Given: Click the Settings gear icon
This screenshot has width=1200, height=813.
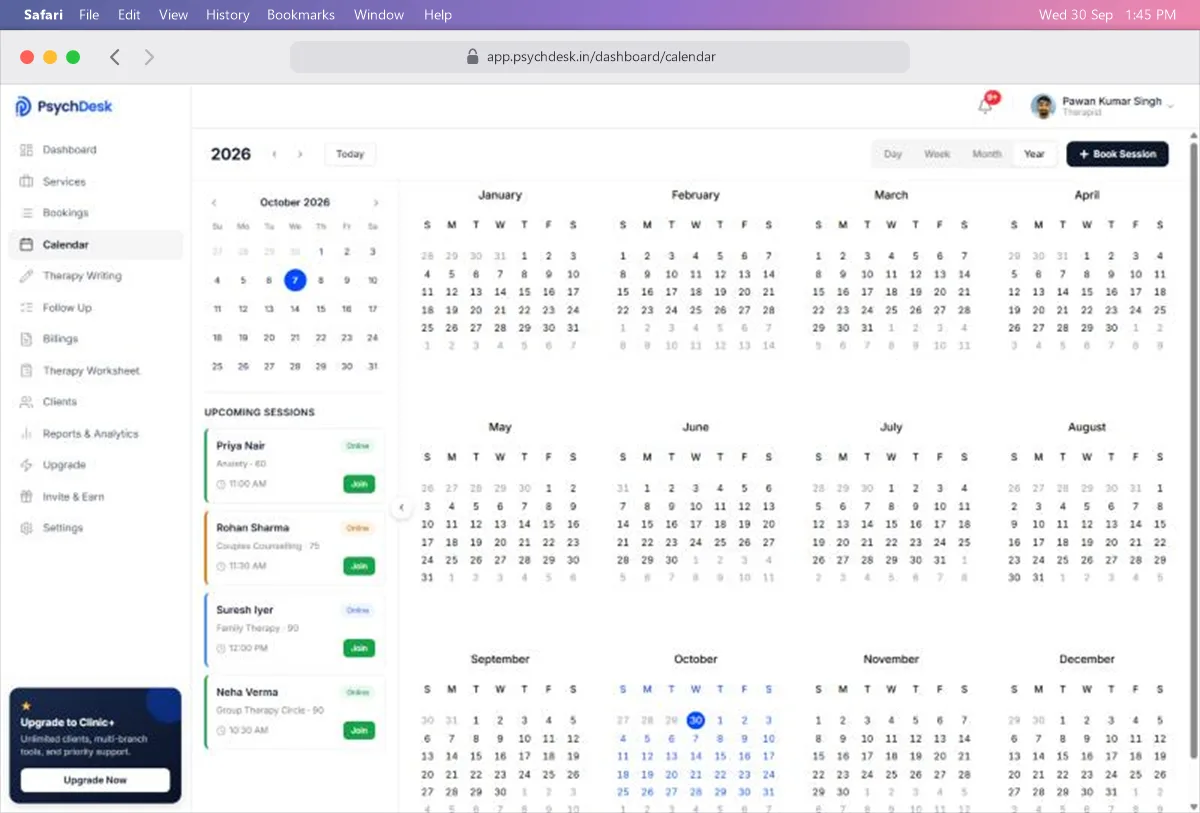Looking at the screenshot, I should [x=26, y=528].
